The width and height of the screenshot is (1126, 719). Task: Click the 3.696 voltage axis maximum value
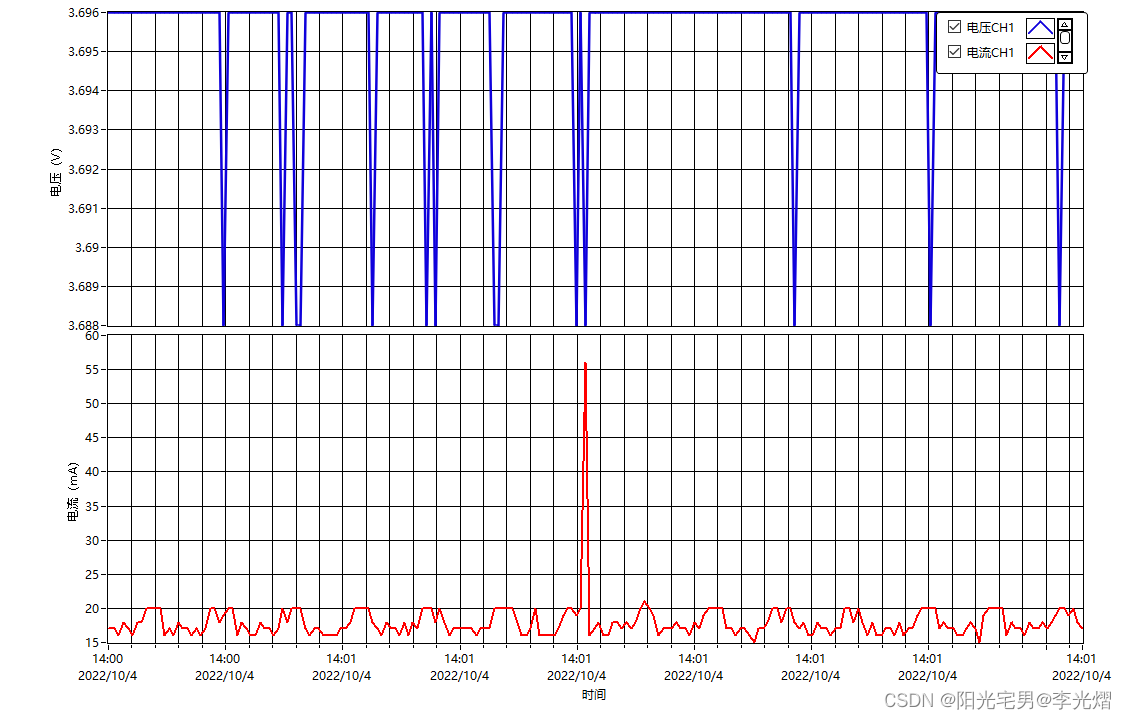pyautogui.click(x=83, y=12)
